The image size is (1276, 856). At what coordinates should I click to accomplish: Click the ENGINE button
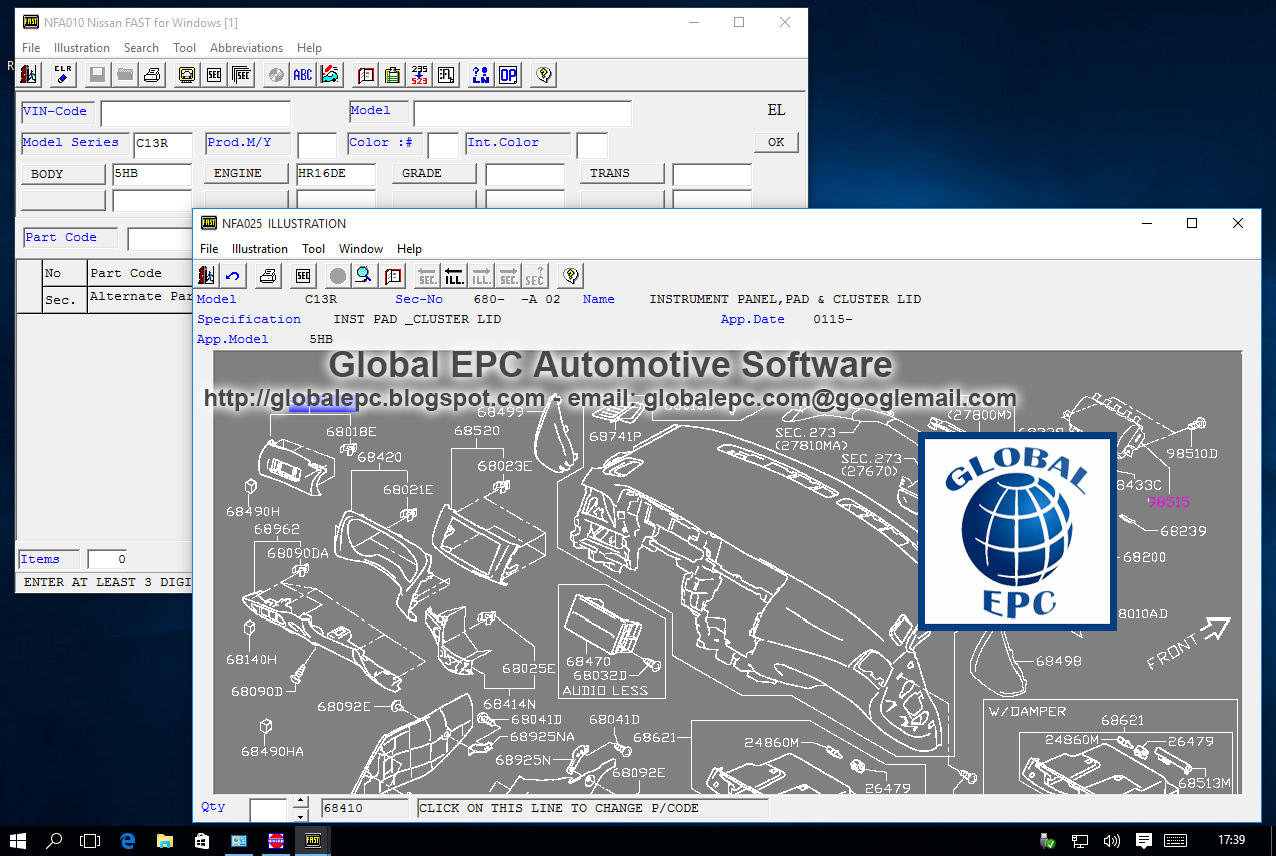click(x=247, y=174)
